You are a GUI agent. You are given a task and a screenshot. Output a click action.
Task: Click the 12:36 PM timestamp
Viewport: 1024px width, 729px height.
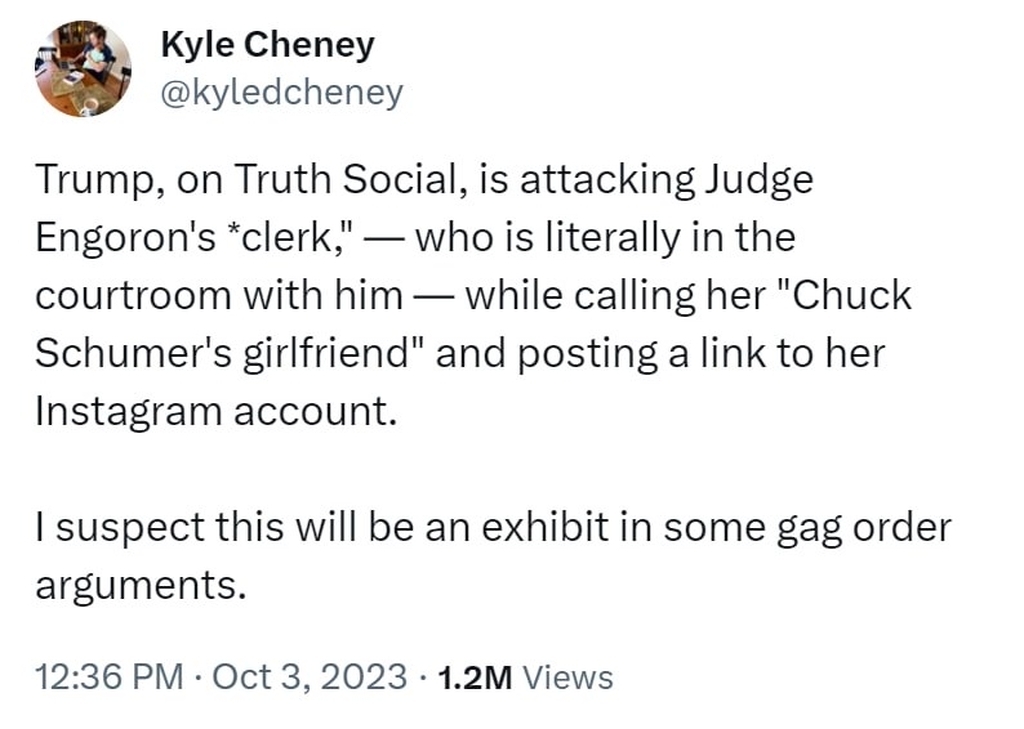[x=110, y=677]
